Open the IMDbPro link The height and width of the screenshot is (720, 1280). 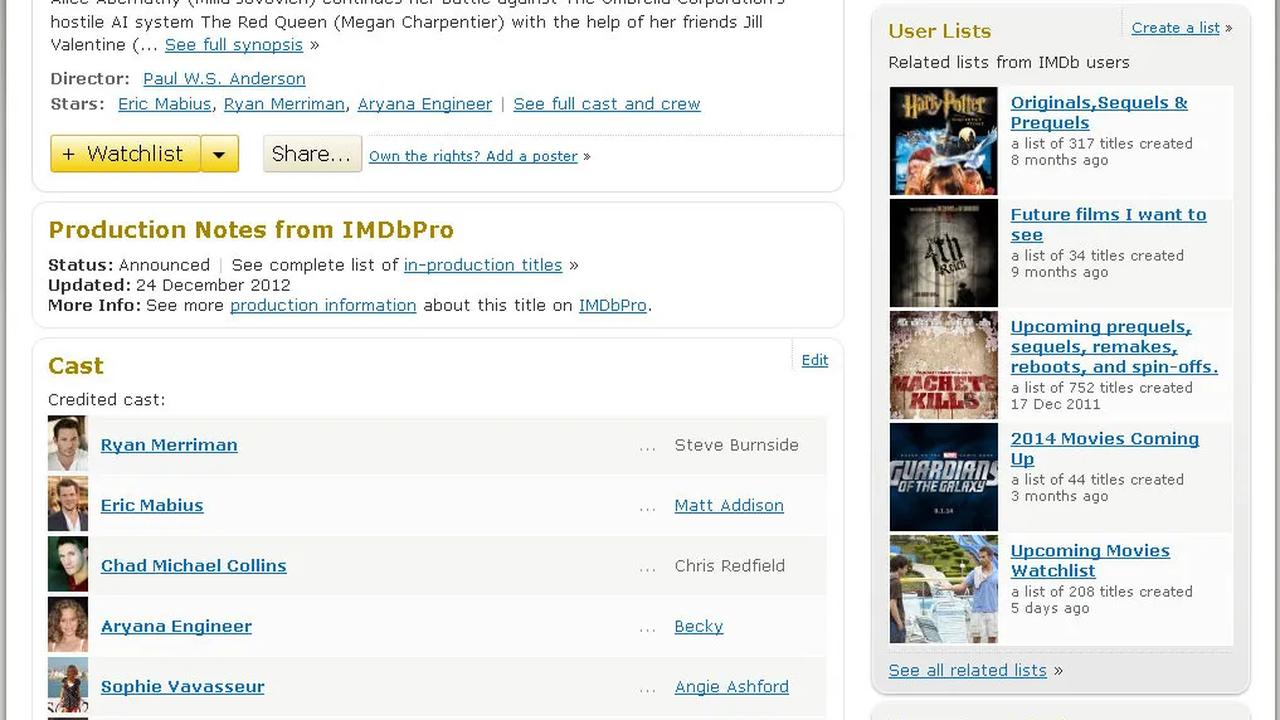(613, 305)
